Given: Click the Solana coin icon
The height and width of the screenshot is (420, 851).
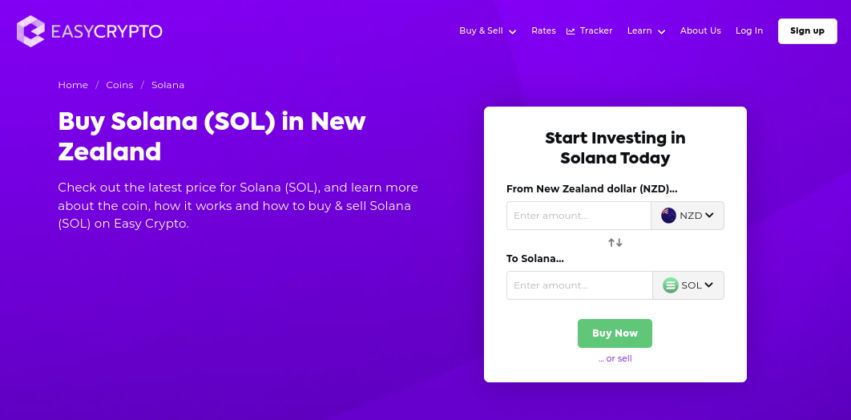Looking at the screenshot, I should coord(670,285).
